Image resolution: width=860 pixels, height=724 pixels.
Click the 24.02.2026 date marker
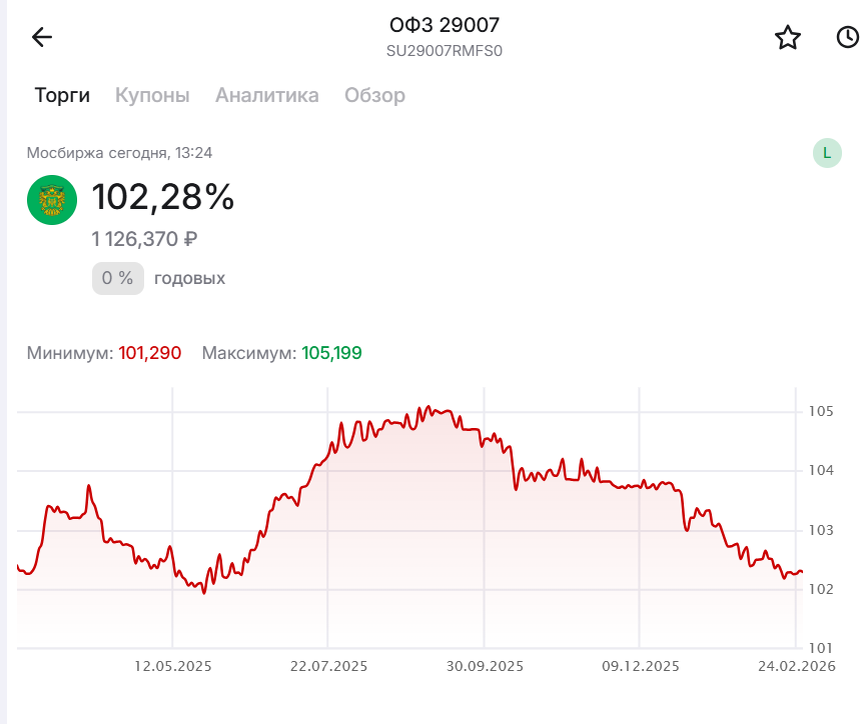pos(797,666)
